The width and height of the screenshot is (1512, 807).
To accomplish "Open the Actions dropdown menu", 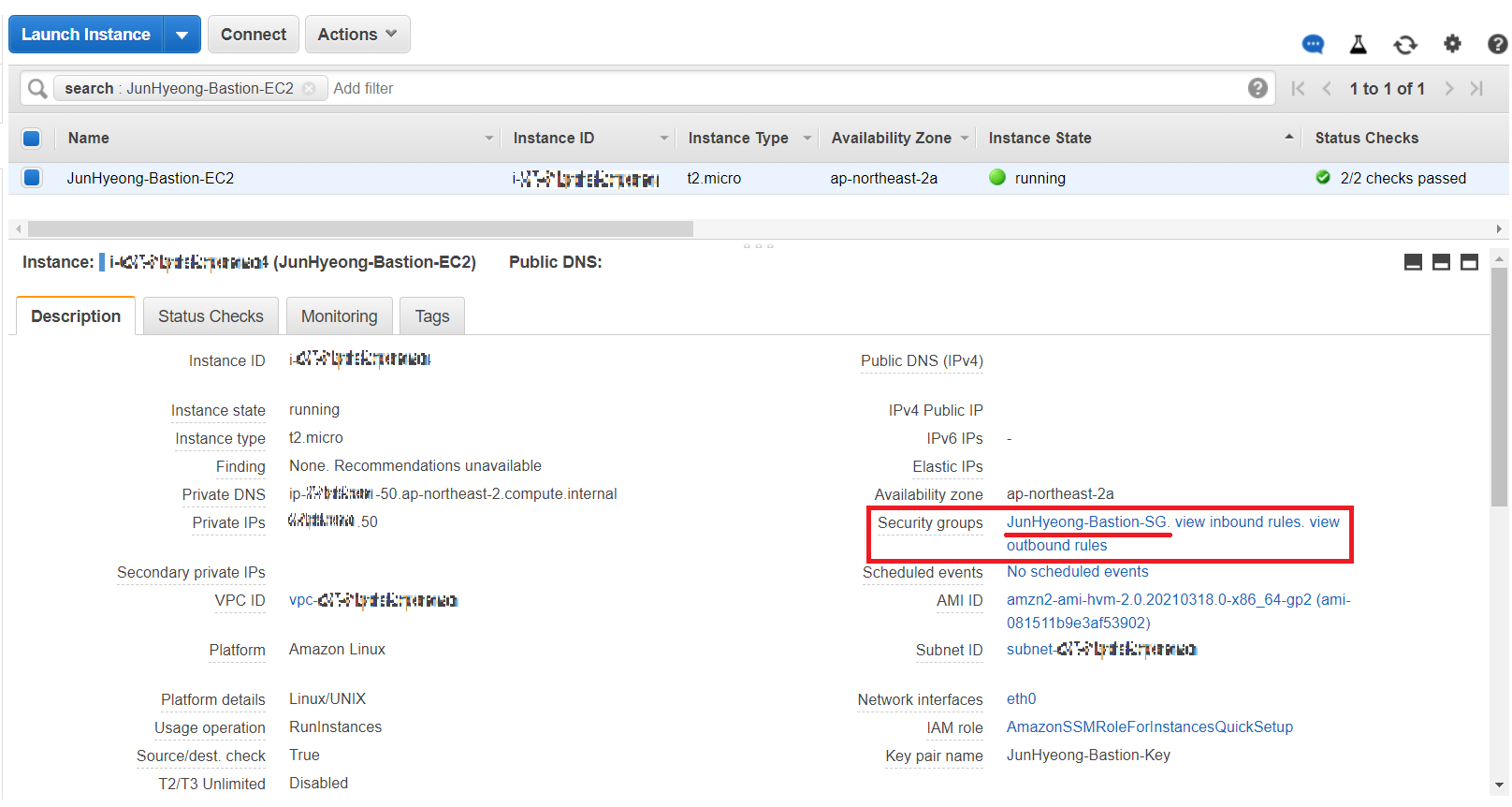I will pyautogui.click(x=357, y=35).
